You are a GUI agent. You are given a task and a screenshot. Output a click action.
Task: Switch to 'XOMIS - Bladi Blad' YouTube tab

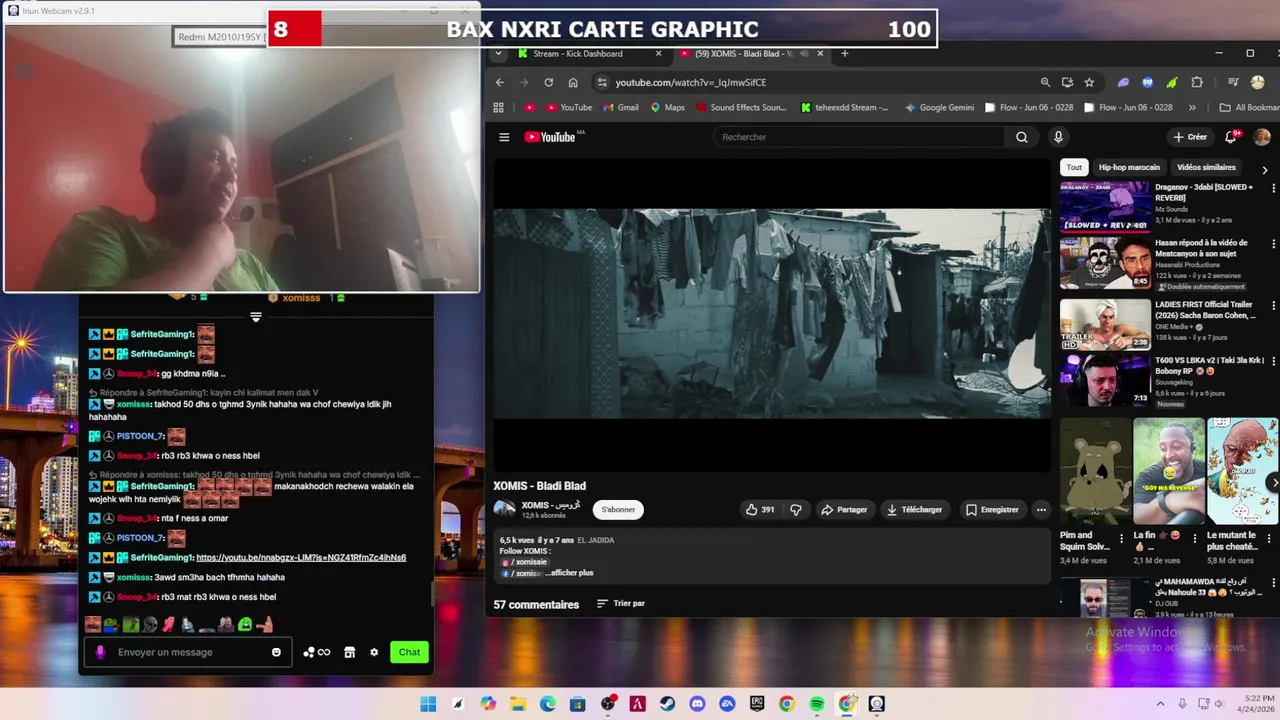point(750,54)
